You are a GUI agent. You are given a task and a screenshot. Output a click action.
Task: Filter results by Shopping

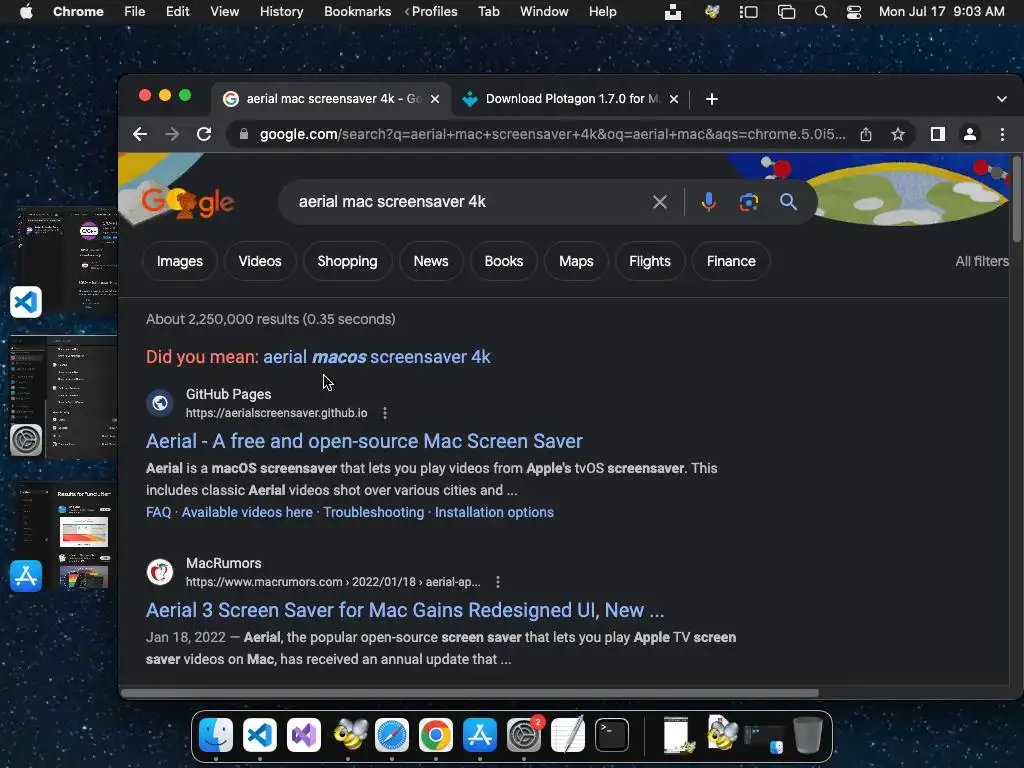point(347,261)
